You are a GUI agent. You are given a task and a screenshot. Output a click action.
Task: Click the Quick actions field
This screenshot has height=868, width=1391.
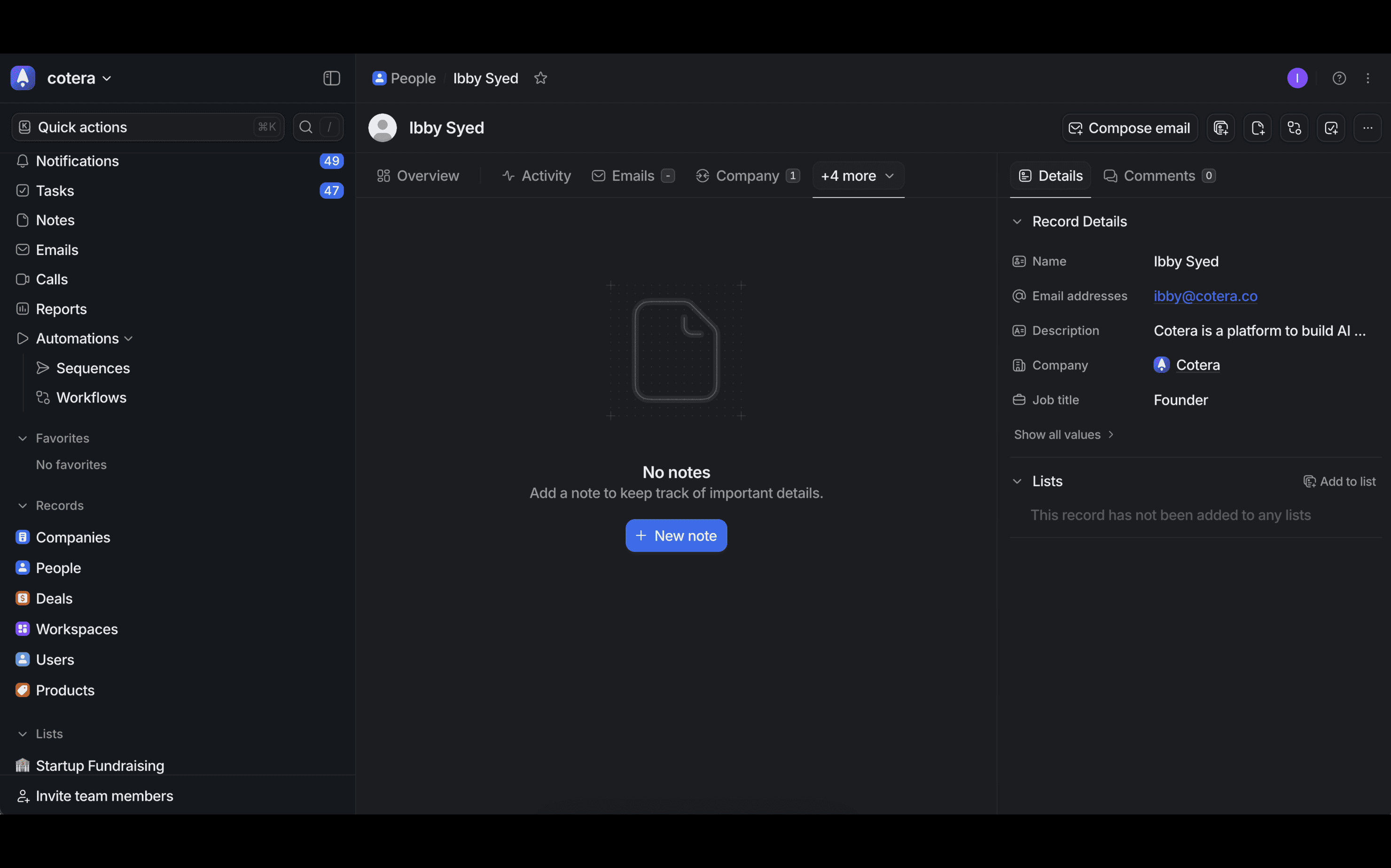click(148, 127)
